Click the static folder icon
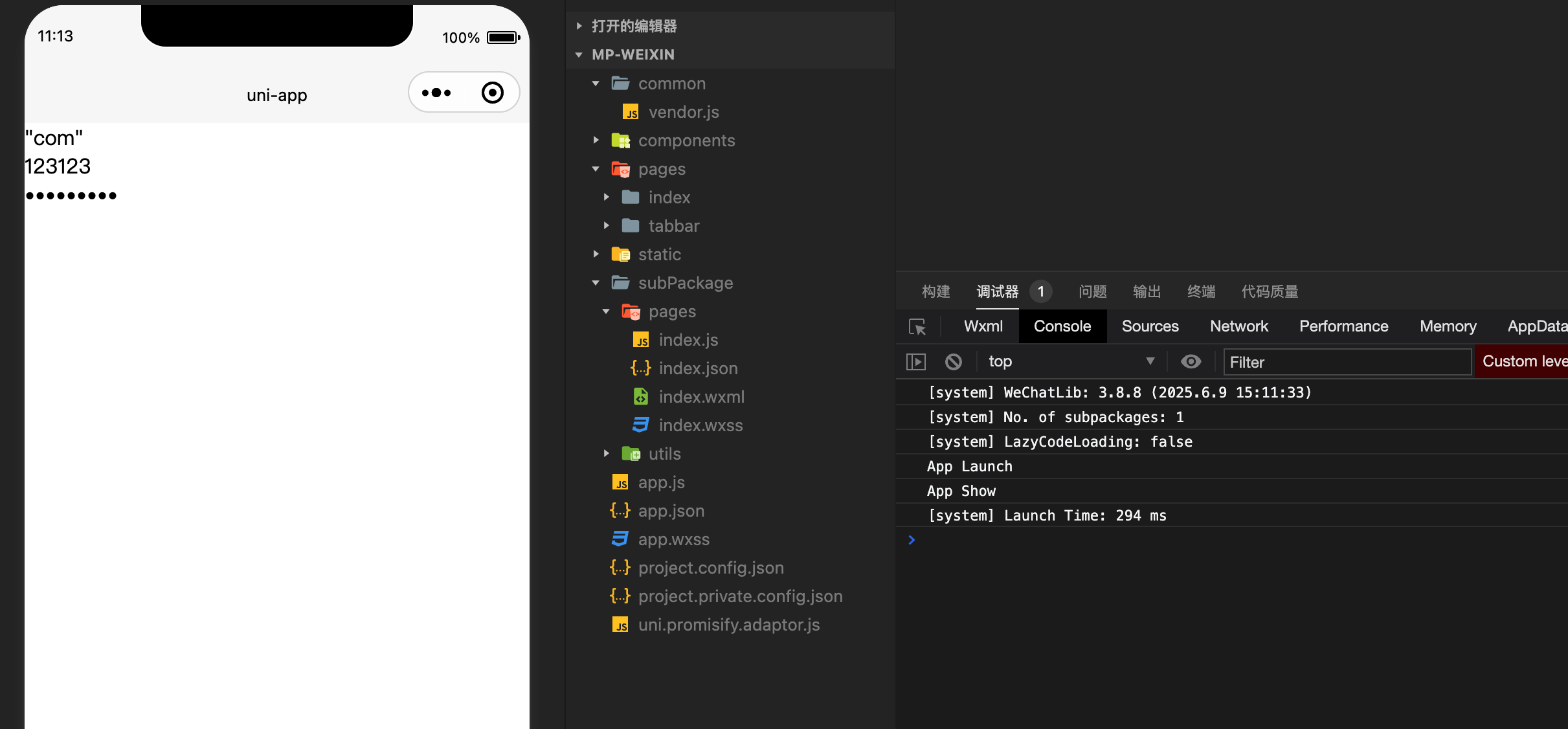 point(621,254)
